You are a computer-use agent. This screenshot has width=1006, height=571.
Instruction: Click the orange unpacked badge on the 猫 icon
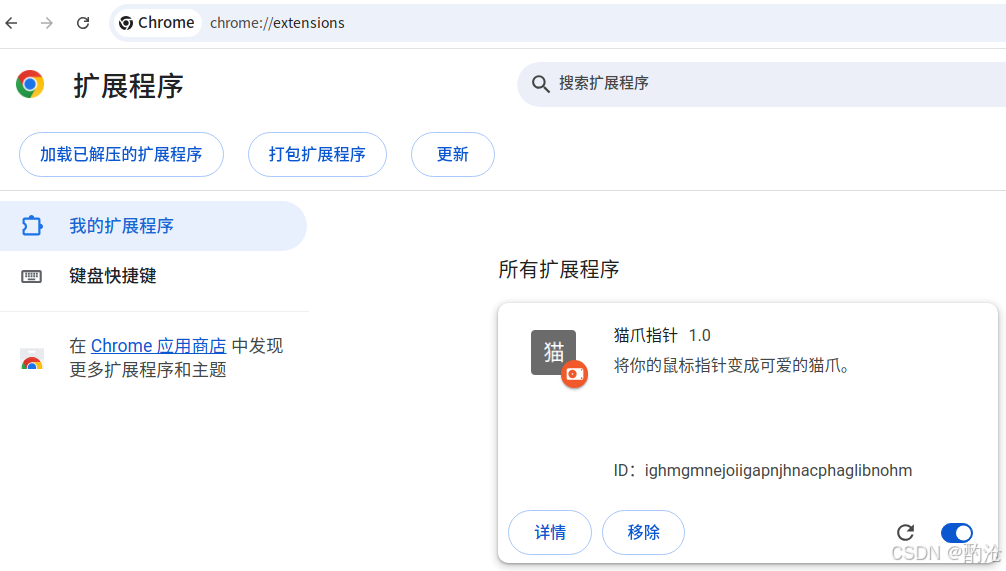pos(574,374)
